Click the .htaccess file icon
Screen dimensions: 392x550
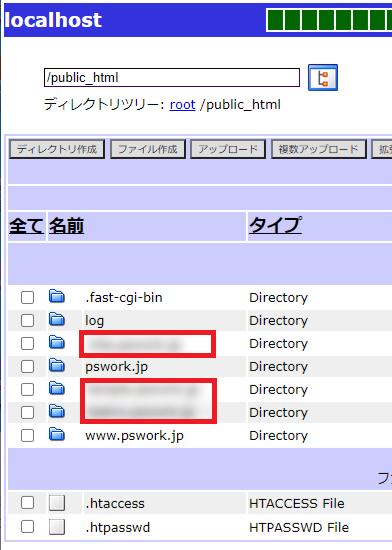(x=57, y=503)
